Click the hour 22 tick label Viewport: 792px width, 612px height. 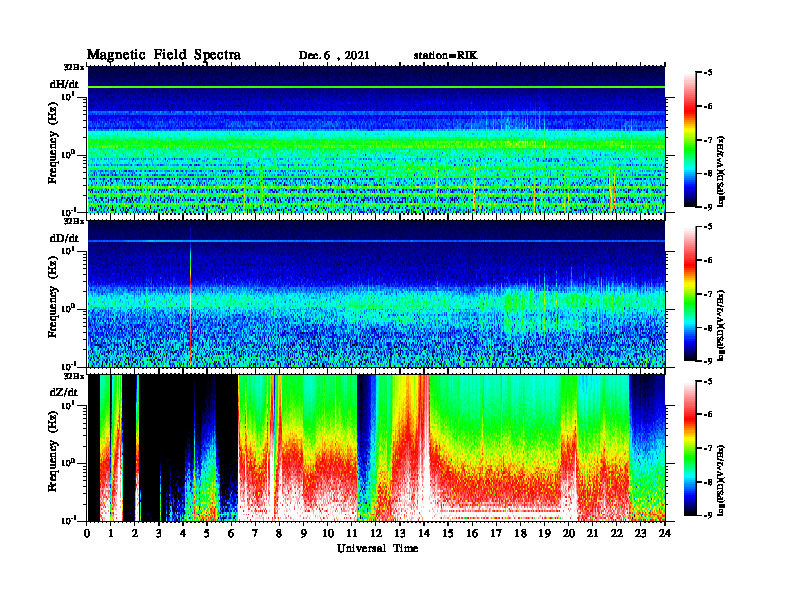click(617, 533)
